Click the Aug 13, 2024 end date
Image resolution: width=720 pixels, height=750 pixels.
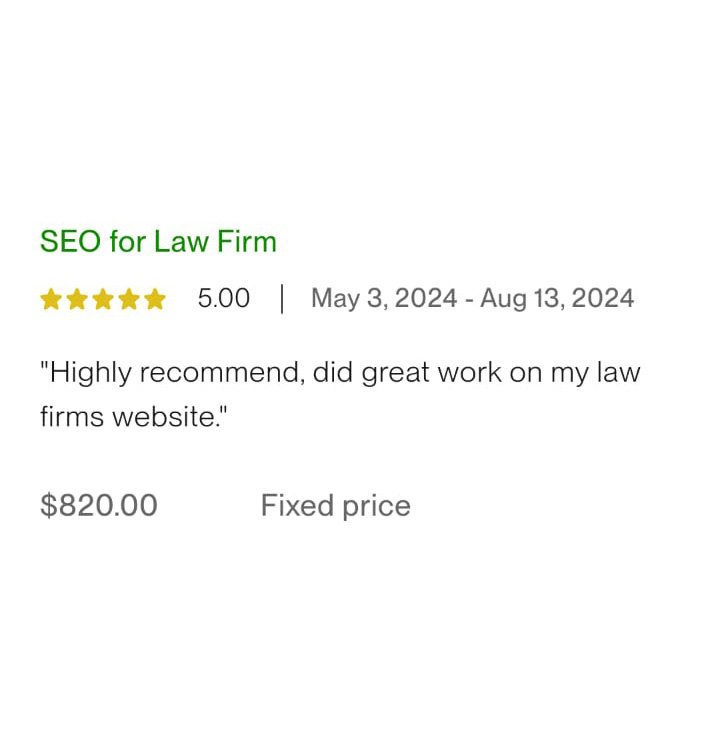tap(557, 298)
